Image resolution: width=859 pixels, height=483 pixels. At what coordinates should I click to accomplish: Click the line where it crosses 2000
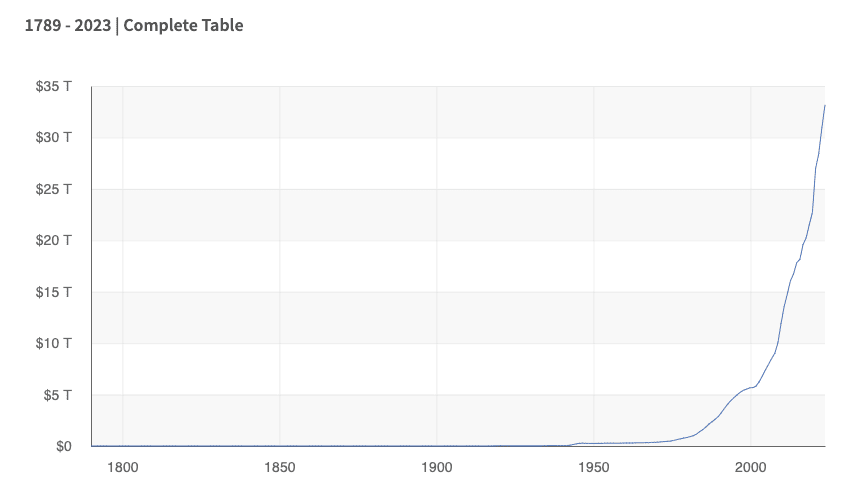click(751, 388)
